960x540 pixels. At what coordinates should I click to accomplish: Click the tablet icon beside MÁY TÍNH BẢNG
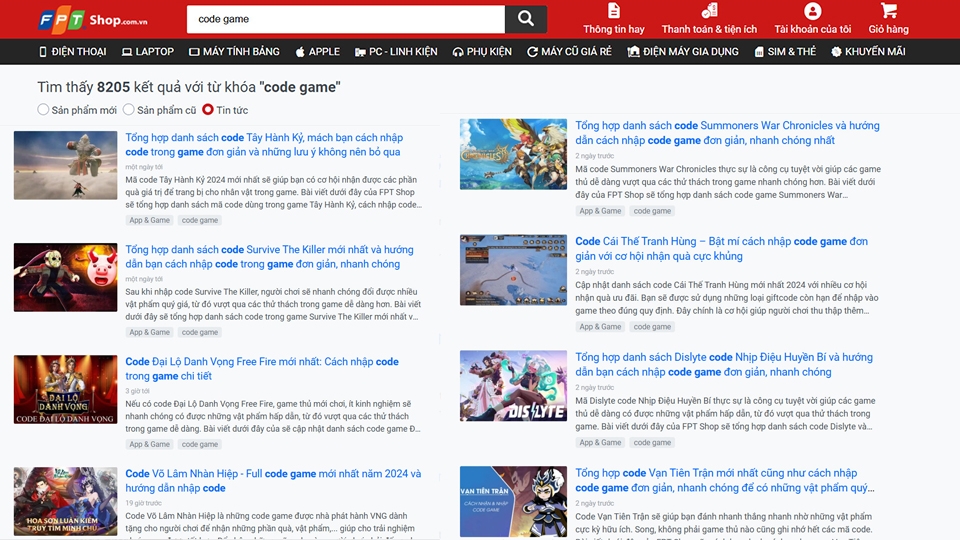(194, 52)
